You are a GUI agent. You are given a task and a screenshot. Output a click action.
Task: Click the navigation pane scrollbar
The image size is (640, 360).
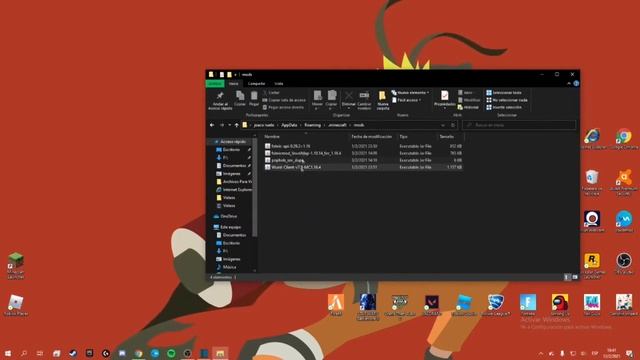255,188
